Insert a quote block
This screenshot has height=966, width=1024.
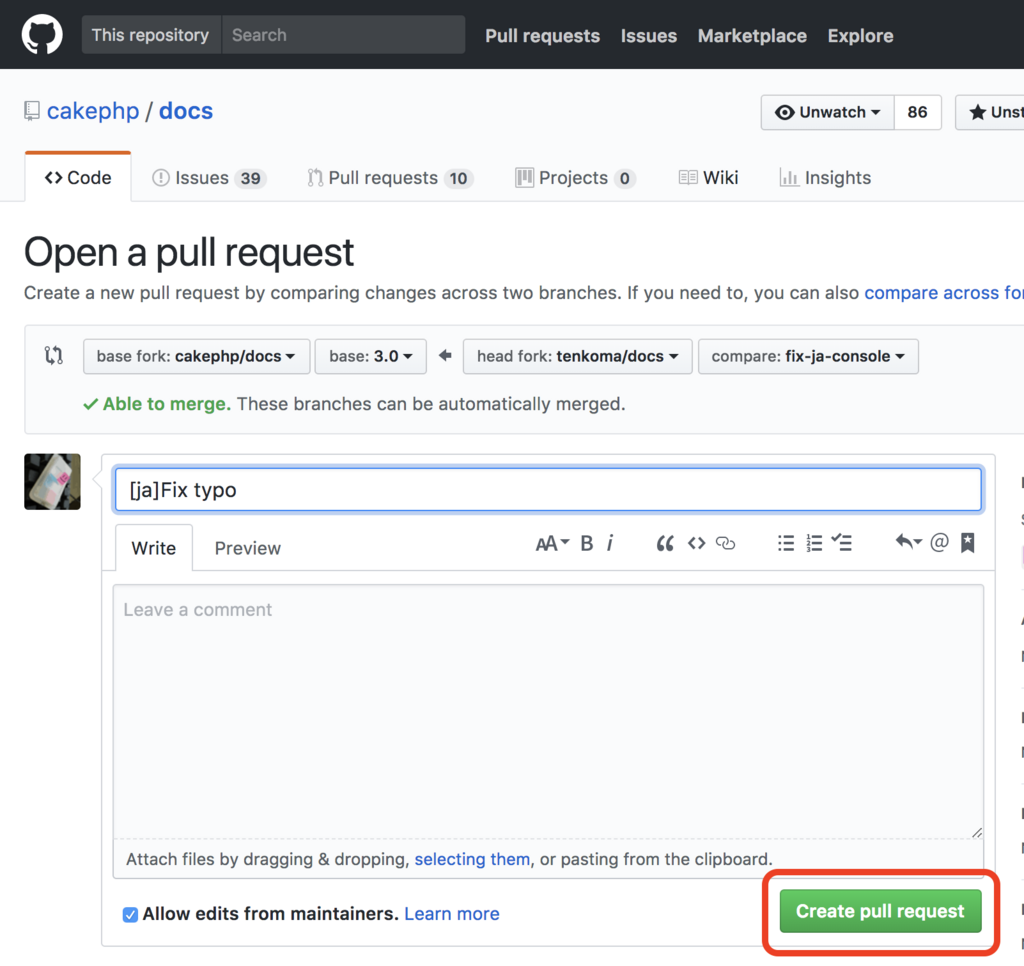(665, 543)
